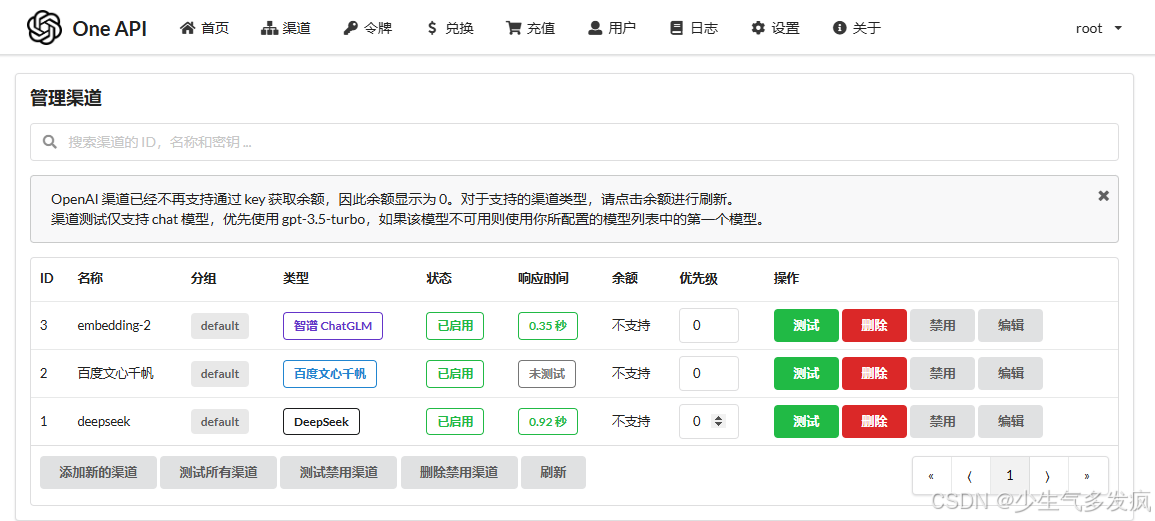Sort by the 余额 column header
1155x521 pixels.
624,279
